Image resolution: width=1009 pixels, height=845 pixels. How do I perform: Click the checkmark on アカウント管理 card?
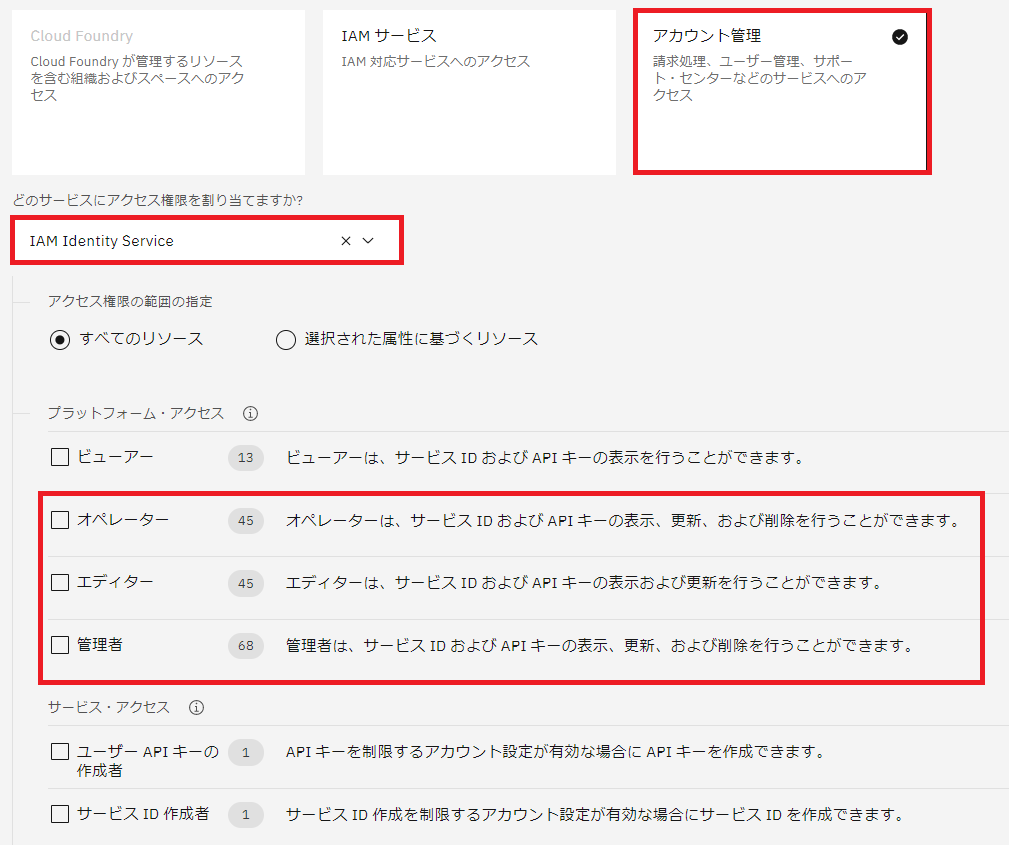coord(900,37)
